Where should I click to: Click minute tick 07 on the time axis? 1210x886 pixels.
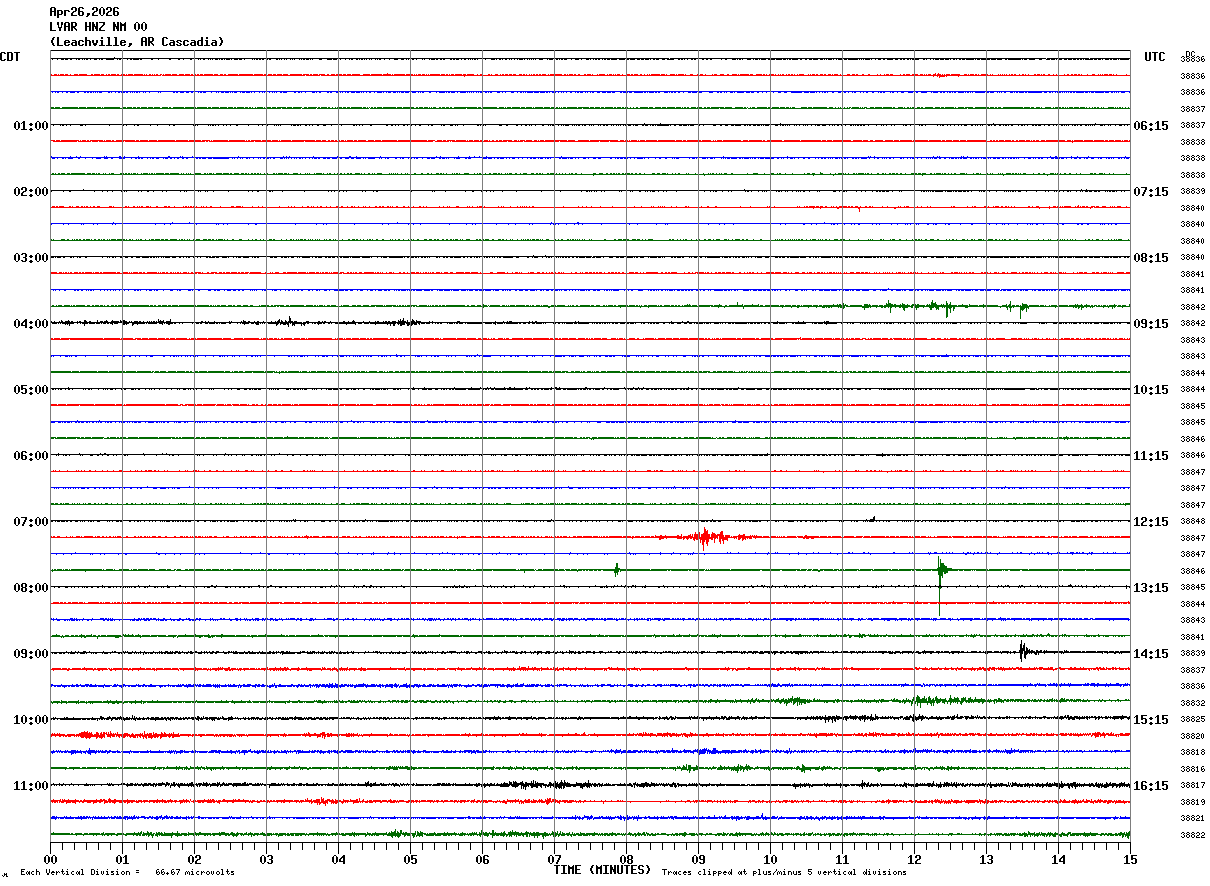554,859
